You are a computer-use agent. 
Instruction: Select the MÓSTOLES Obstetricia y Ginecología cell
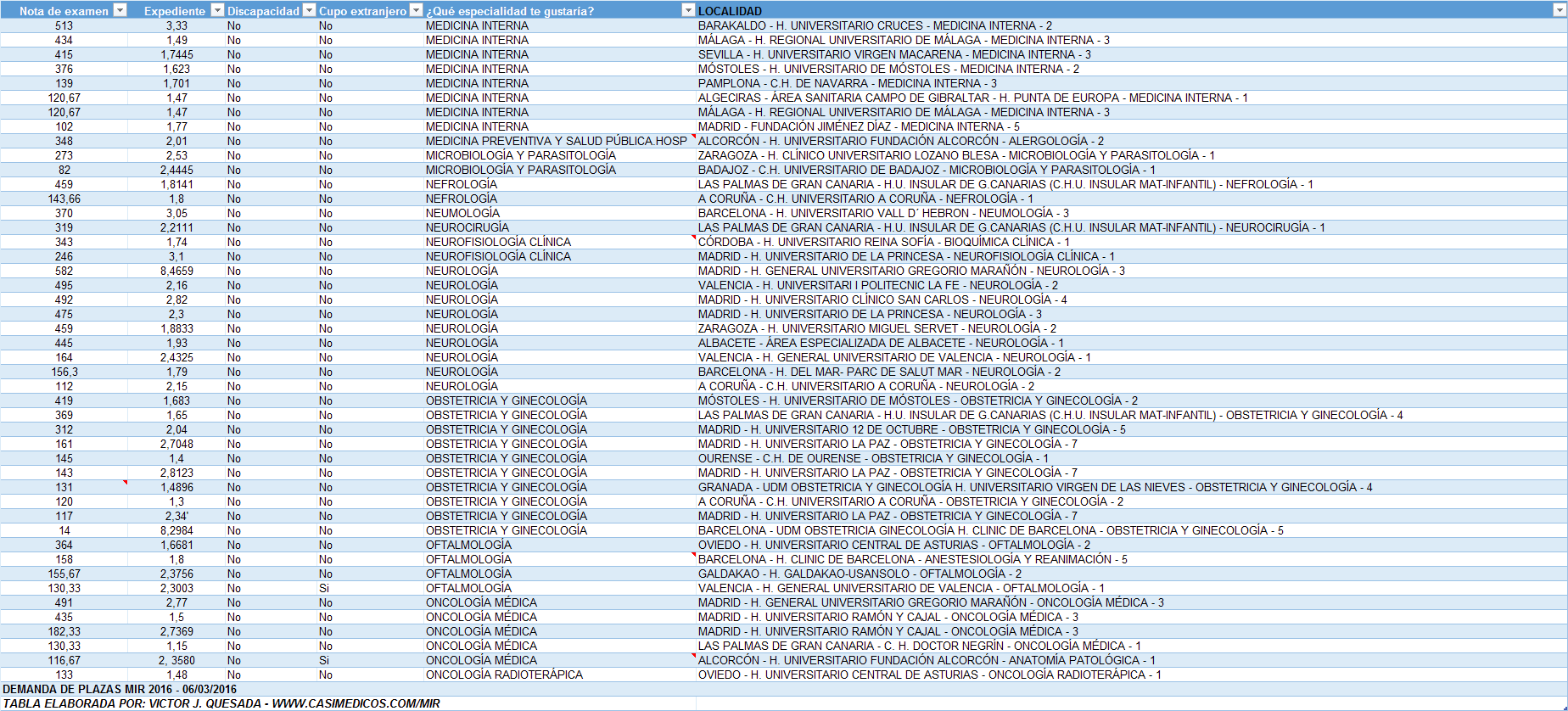pyautogui.click(x=1132, y=400)
